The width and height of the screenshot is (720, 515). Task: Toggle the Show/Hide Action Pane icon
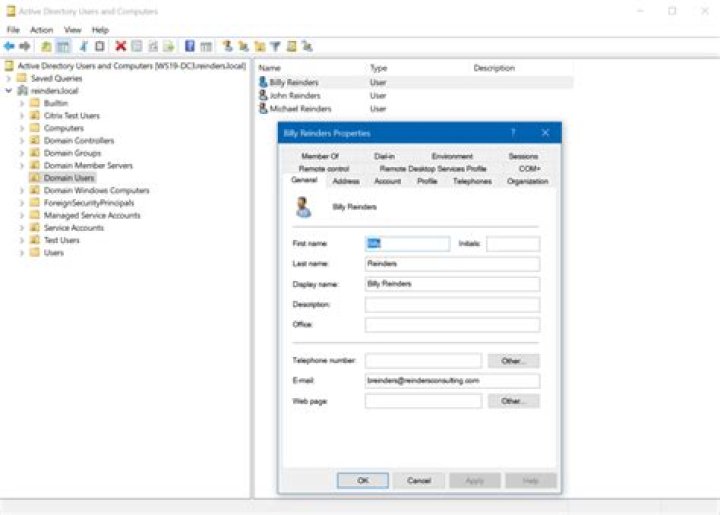pyautogui.click(x=206, y=46)
